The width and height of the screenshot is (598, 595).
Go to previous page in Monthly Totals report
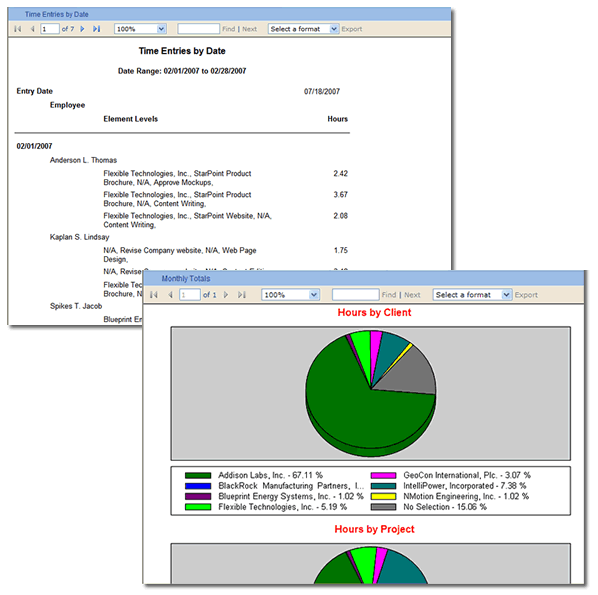[170, 295]
